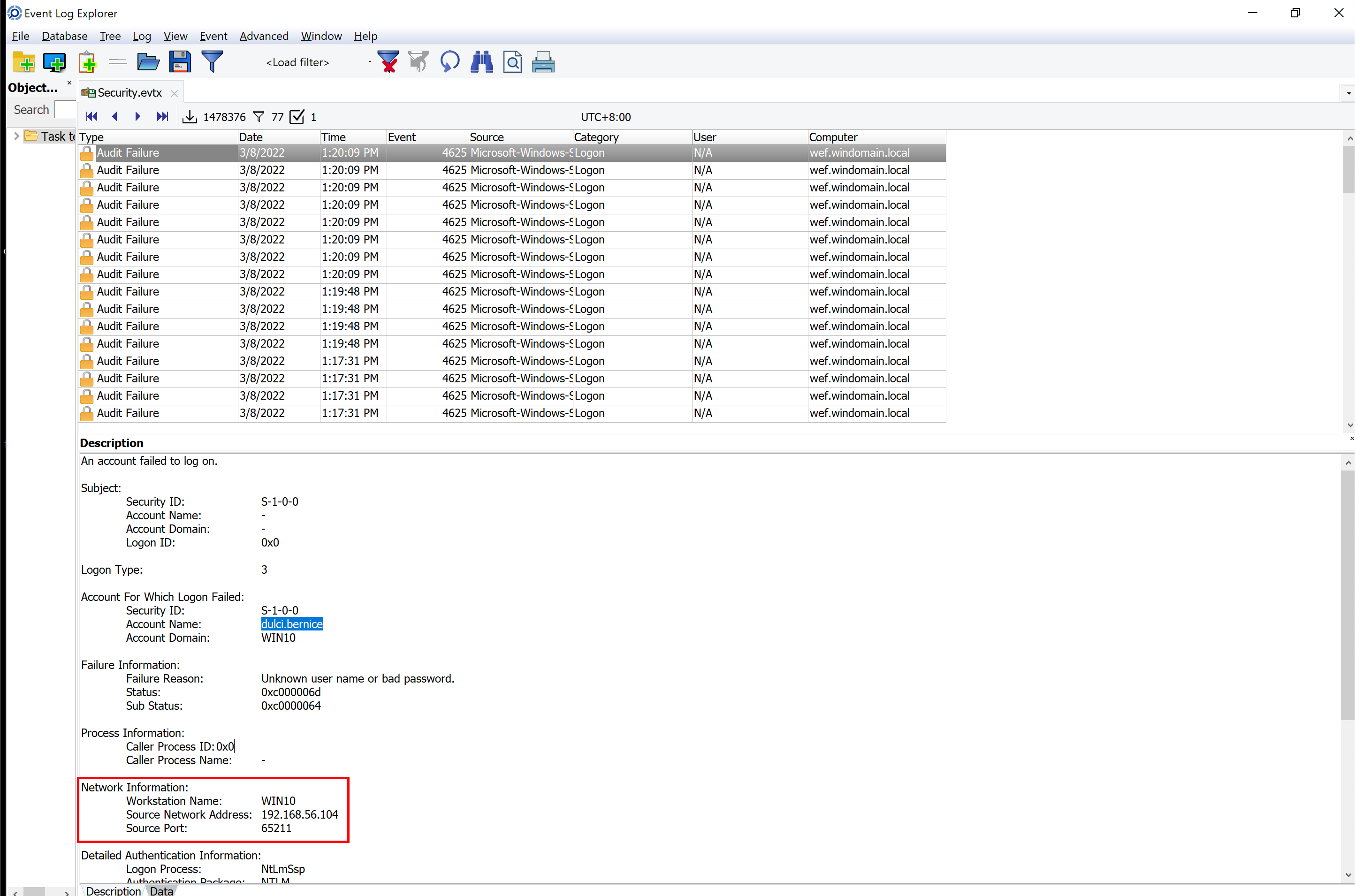The image size is (1355, 896).
Task: Click the open log file icon
Action: tap(148, 62)
